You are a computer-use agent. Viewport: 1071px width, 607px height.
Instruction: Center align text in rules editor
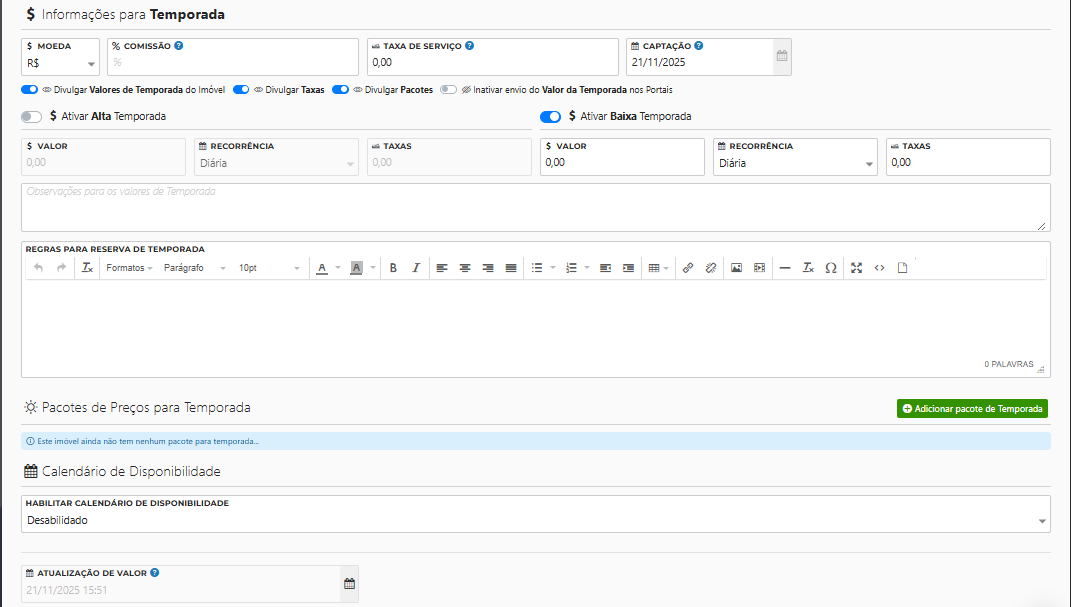(465, 268)
